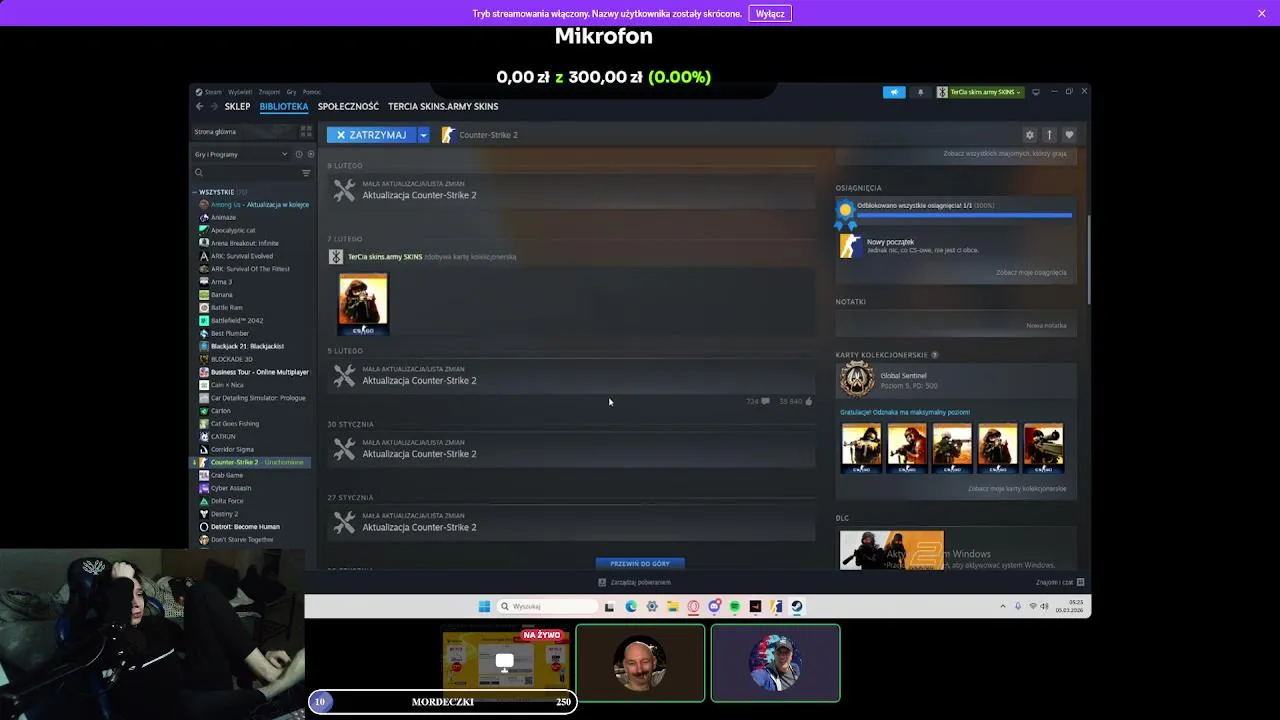Click Nowa notatka to add a note

pos(1046,325)
